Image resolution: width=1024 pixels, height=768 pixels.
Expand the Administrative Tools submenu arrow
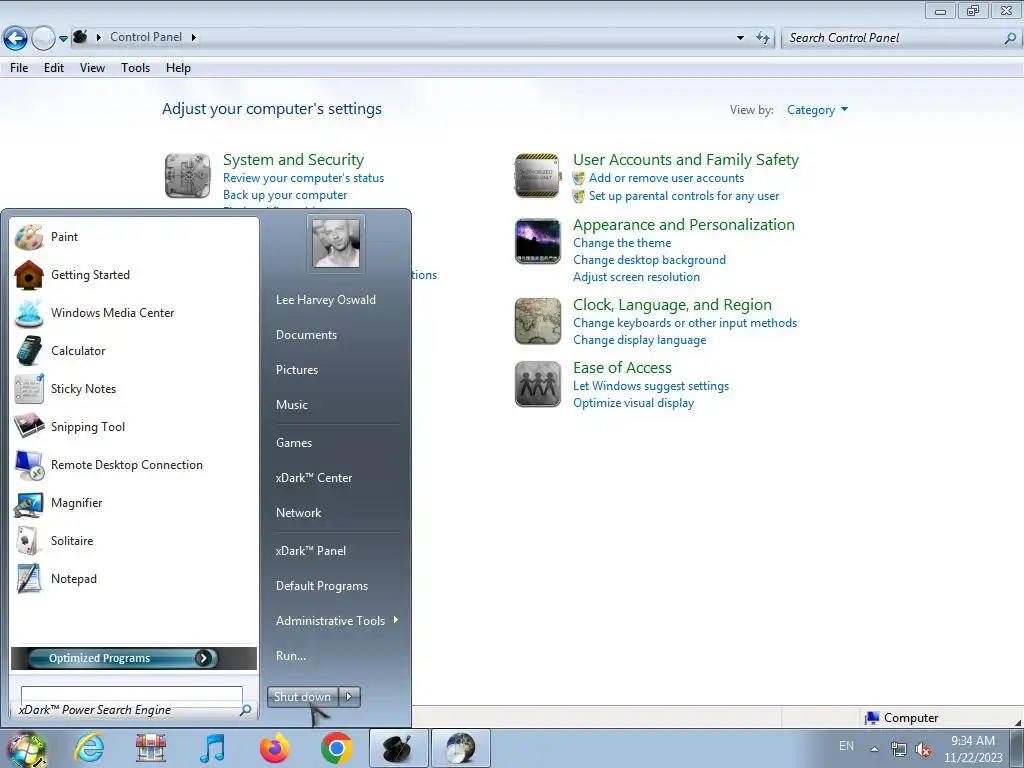(x=396, y=620)
